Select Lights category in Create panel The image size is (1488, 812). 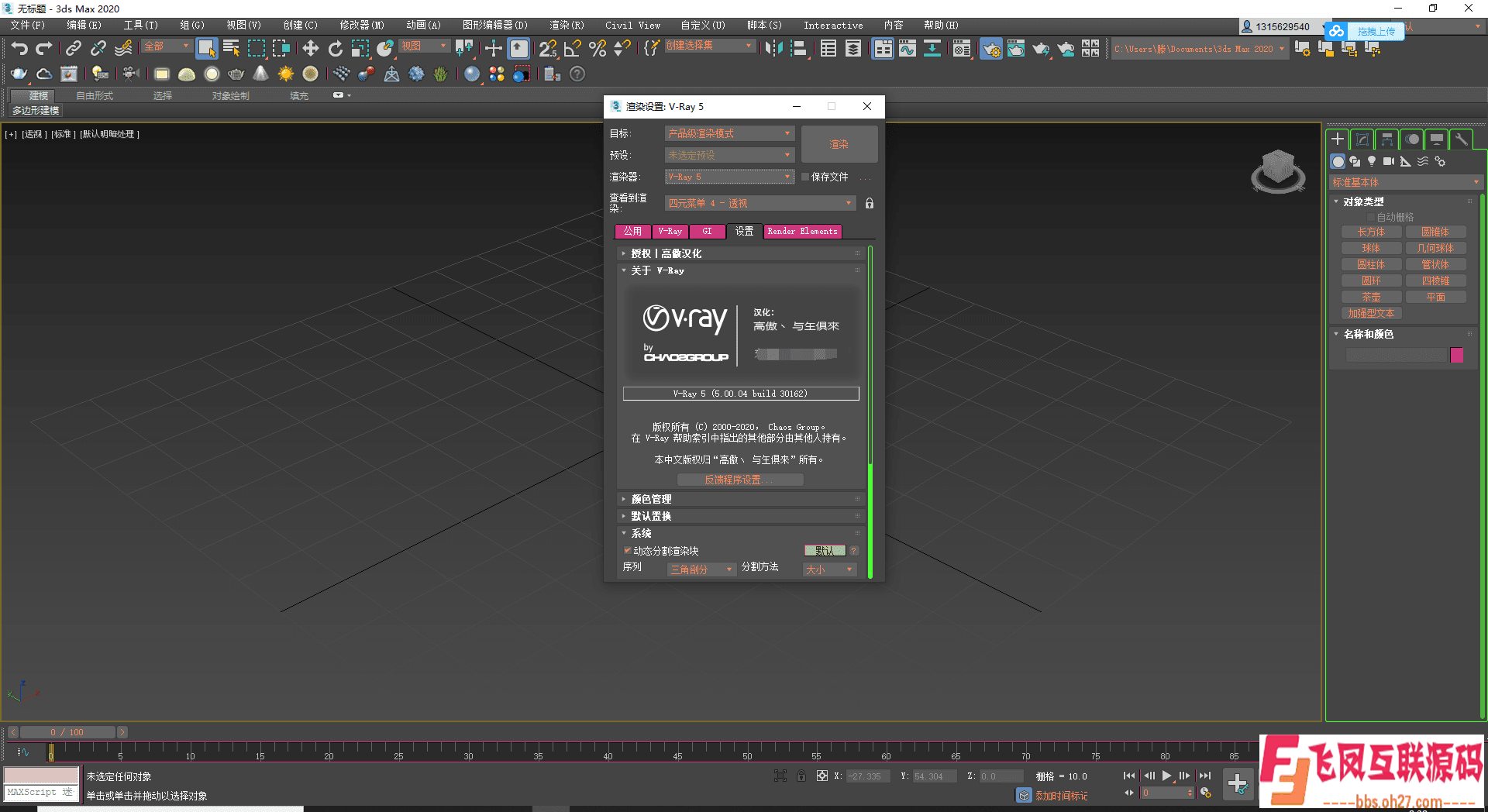1372,161
